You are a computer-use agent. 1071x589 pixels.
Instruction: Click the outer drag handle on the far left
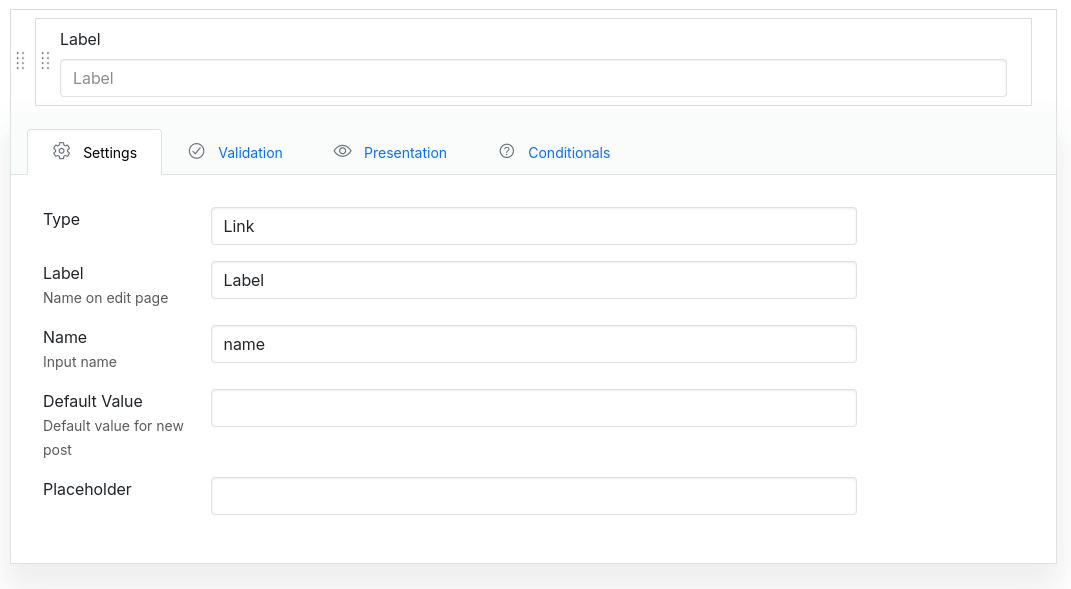(x=20, y=61)
